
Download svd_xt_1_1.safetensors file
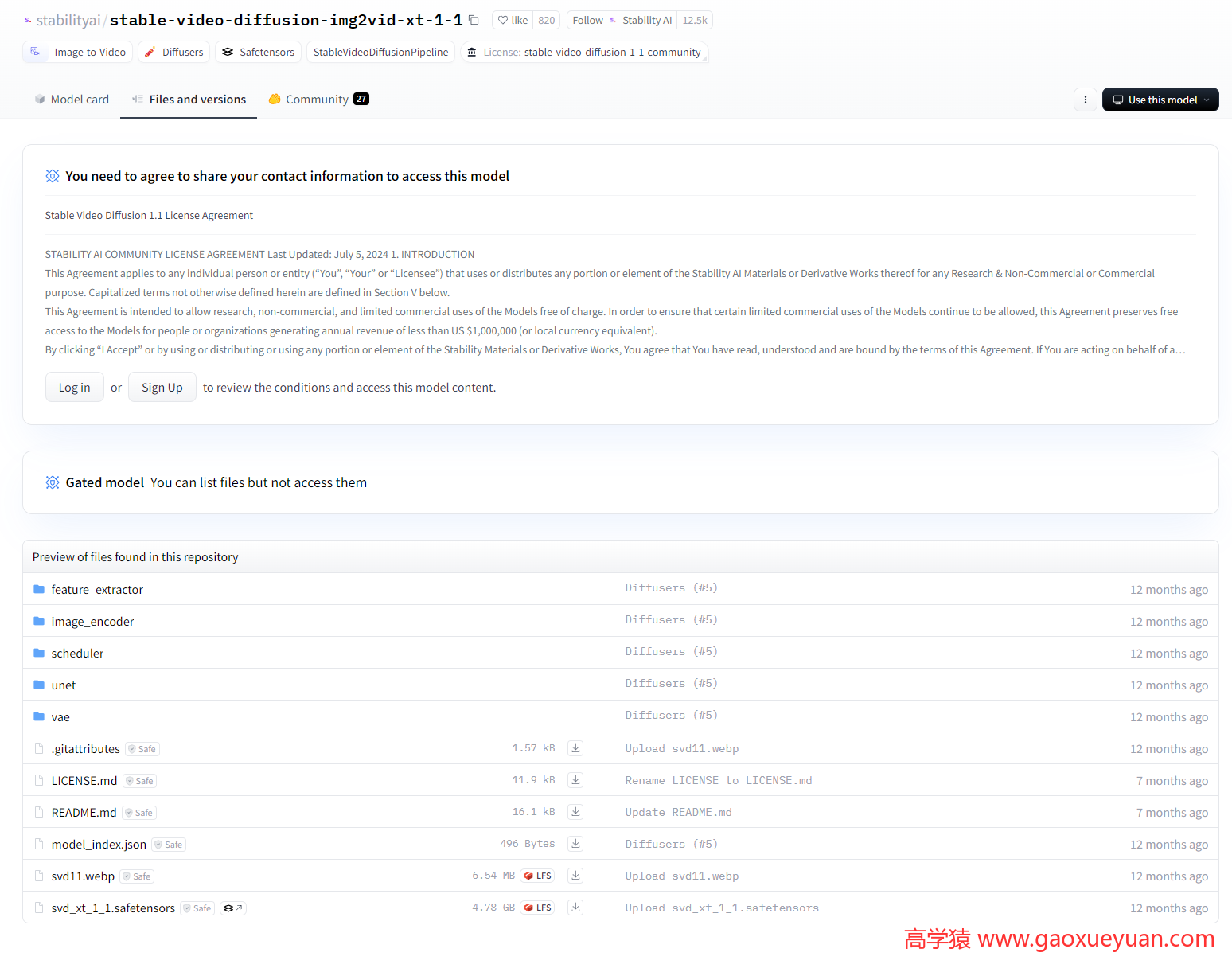click(575, 907)
